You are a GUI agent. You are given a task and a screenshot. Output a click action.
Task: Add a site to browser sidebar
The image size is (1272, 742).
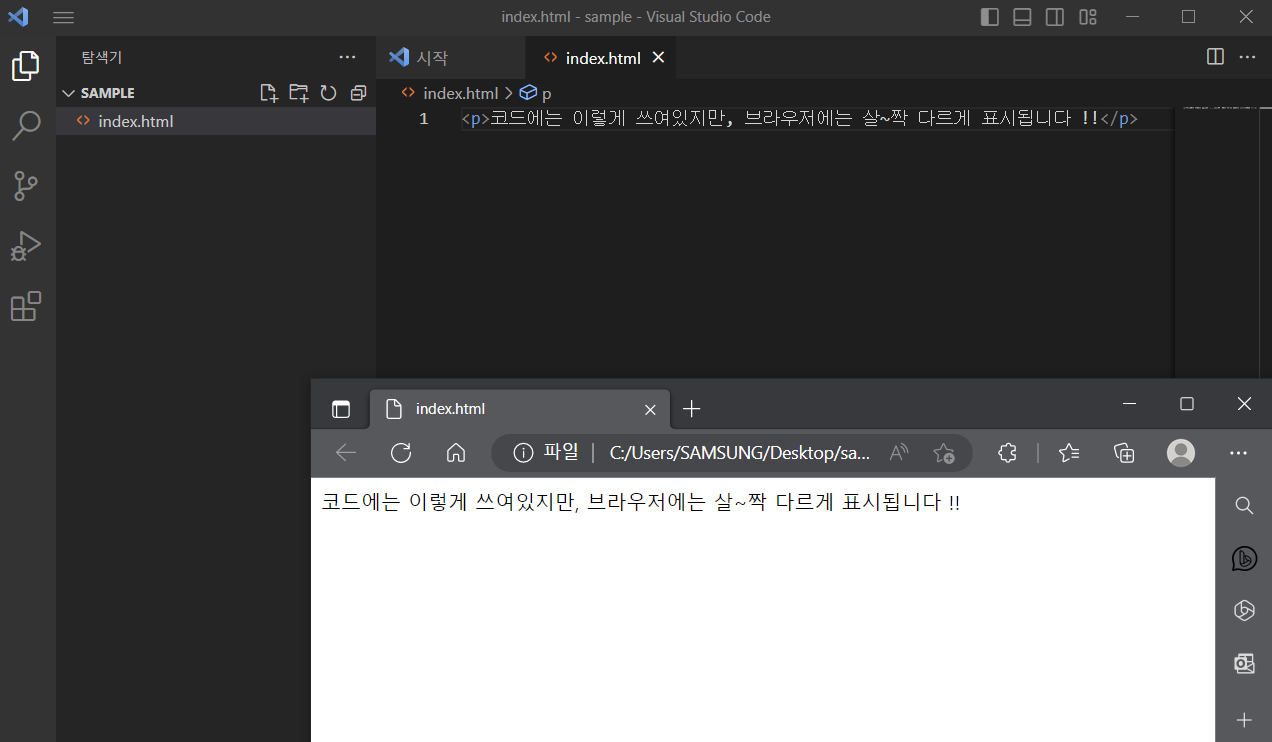(1244, 720)
